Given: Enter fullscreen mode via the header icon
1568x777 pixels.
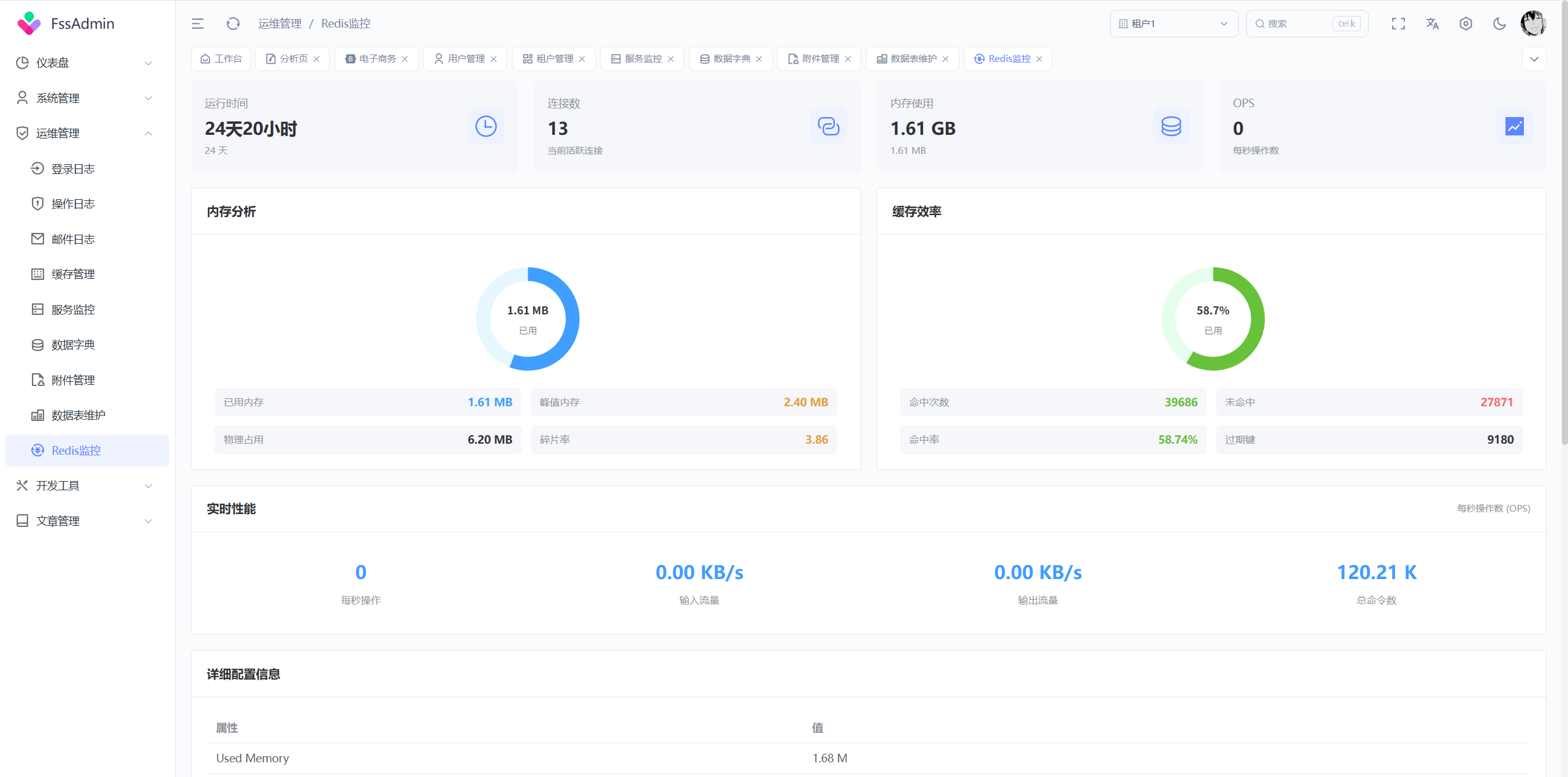Looking at the screenshot, I should pyautogui.click(x=1398, y=24).
